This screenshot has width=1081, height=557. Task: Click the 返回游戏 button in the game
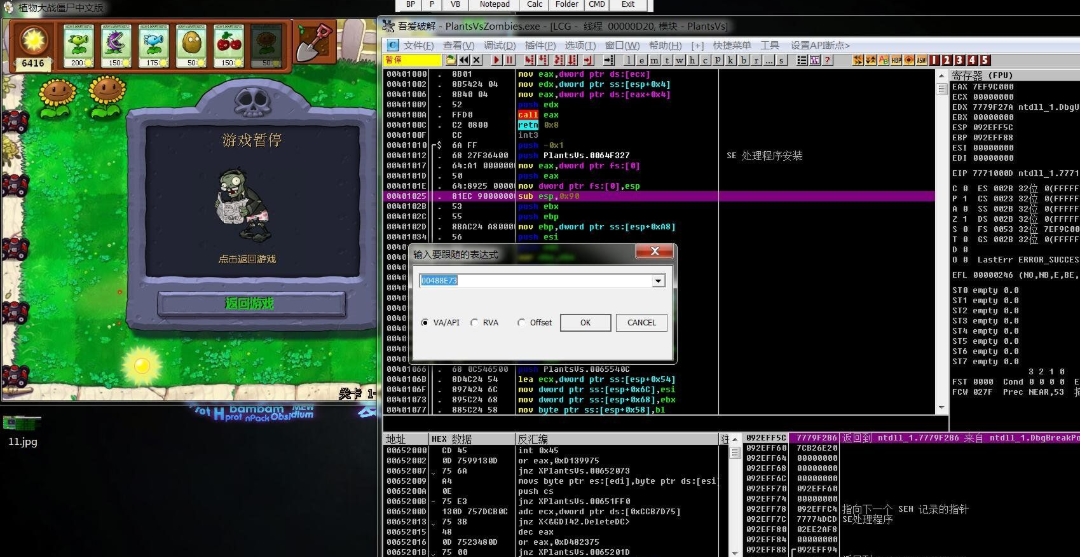coord(250,303)
